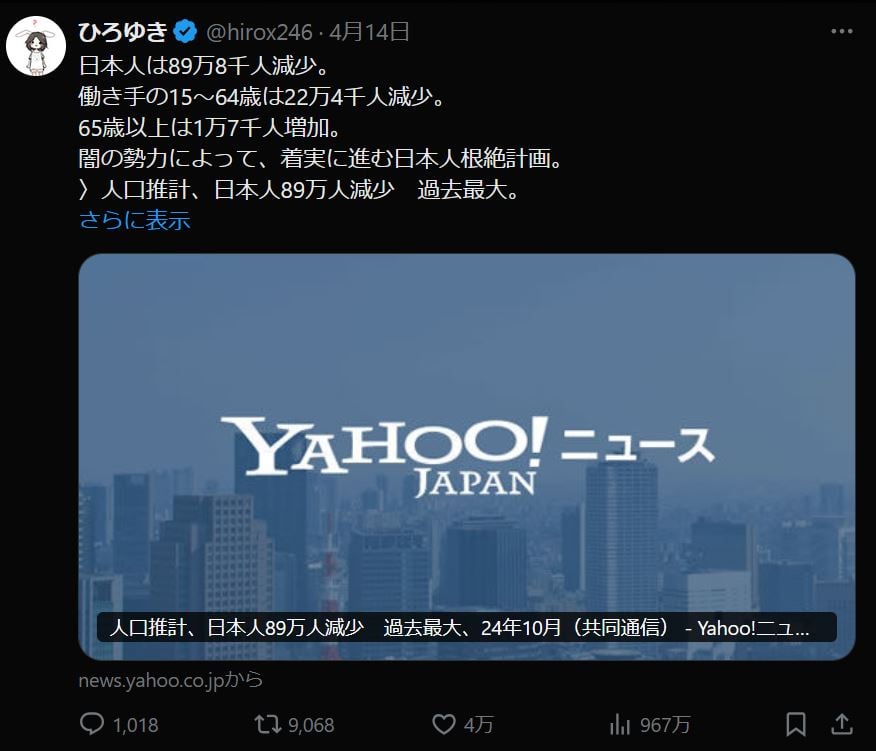Open view analytics bar chart icon
The width and height of the screenshot is (876, 751).
(620, 725)
